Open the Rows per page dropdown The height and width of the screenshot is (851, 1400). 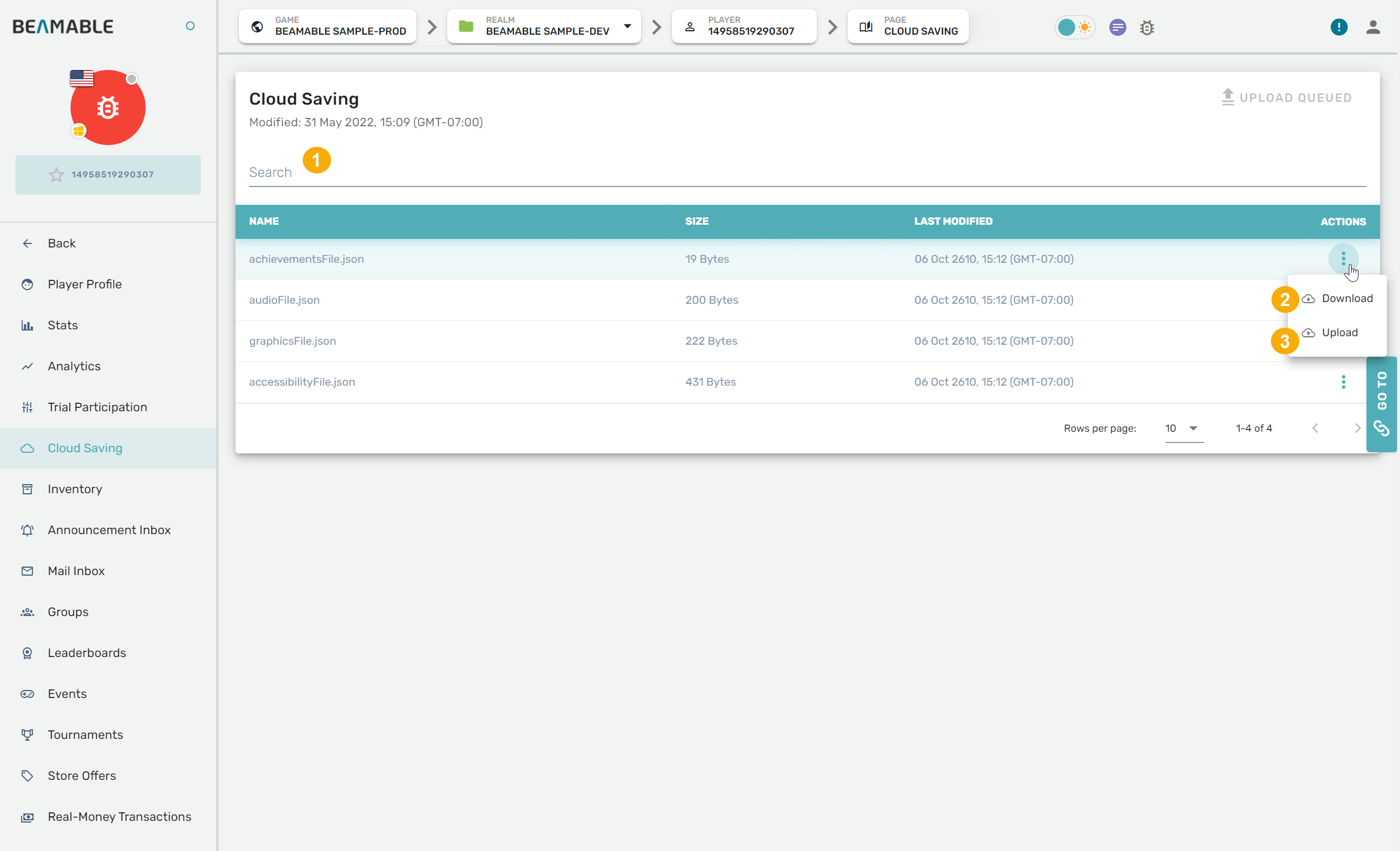1183,428
